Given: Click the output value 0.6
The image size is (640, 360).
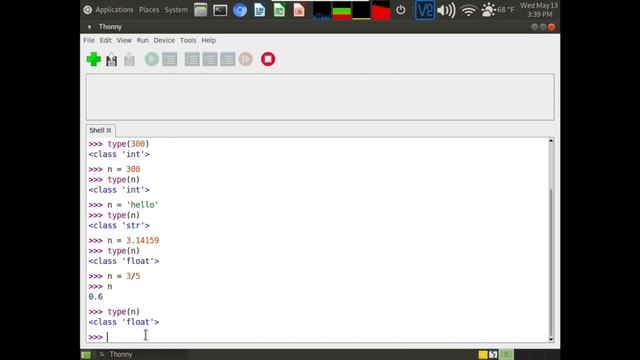Looking at the screenshot, I should 96,297.
